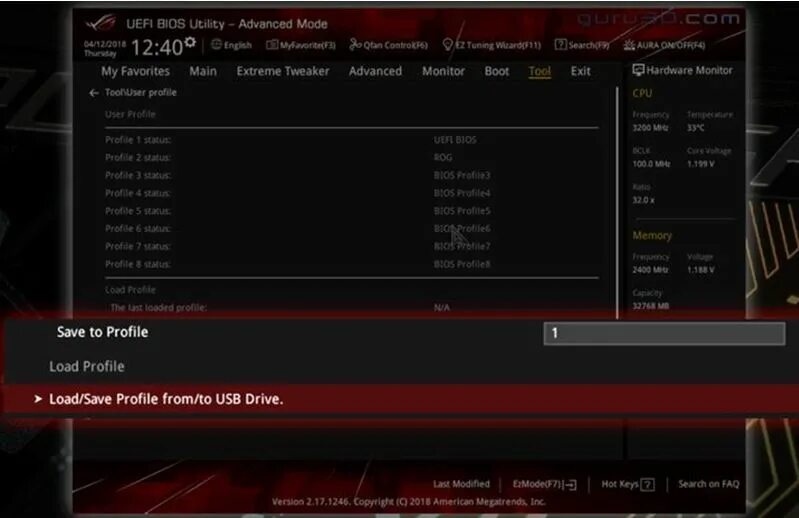This screenshot has height=518, width=799.
Task: Open the time settings gear icon
Action: click(190, 42)
